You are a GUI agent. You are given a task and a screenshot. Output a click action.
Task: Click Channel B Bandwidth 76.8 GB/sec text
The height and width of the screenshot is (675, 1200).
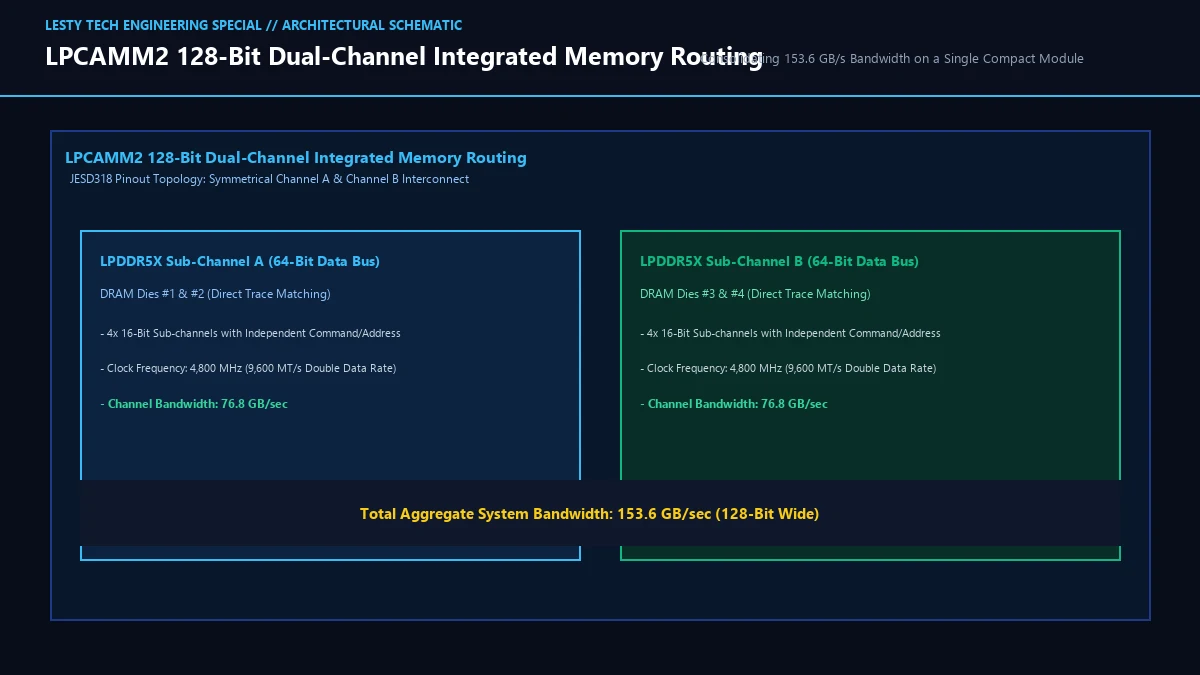[734, 404]
